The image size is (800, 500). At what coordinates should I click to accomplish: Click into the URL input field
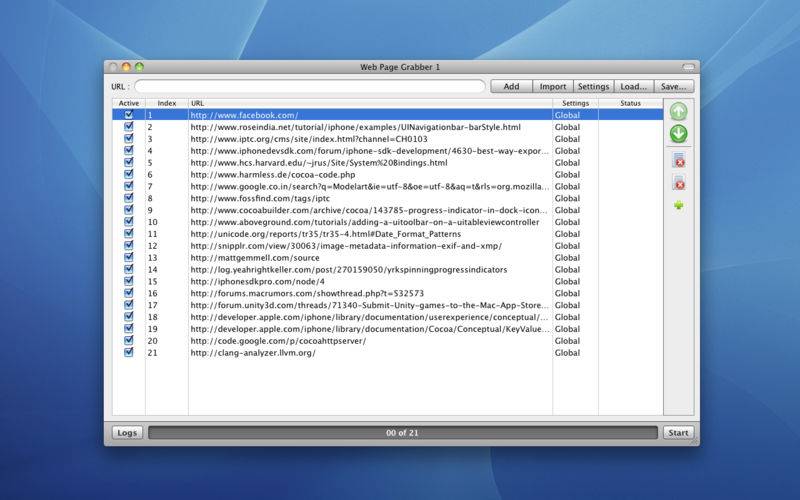(310, 86)
